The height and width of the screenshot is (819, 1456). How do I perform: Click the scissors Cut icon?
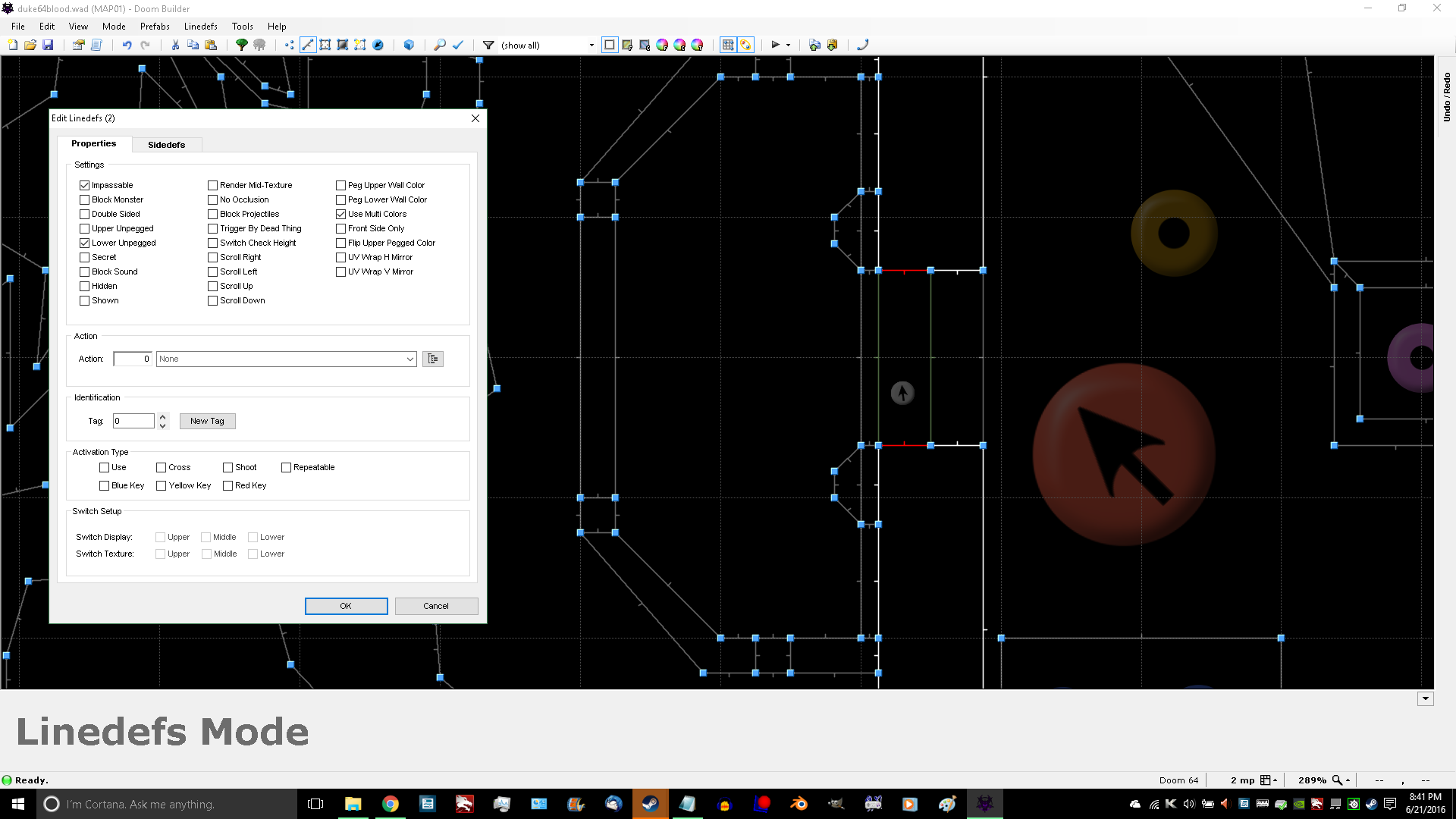click(x=175, y=45)
